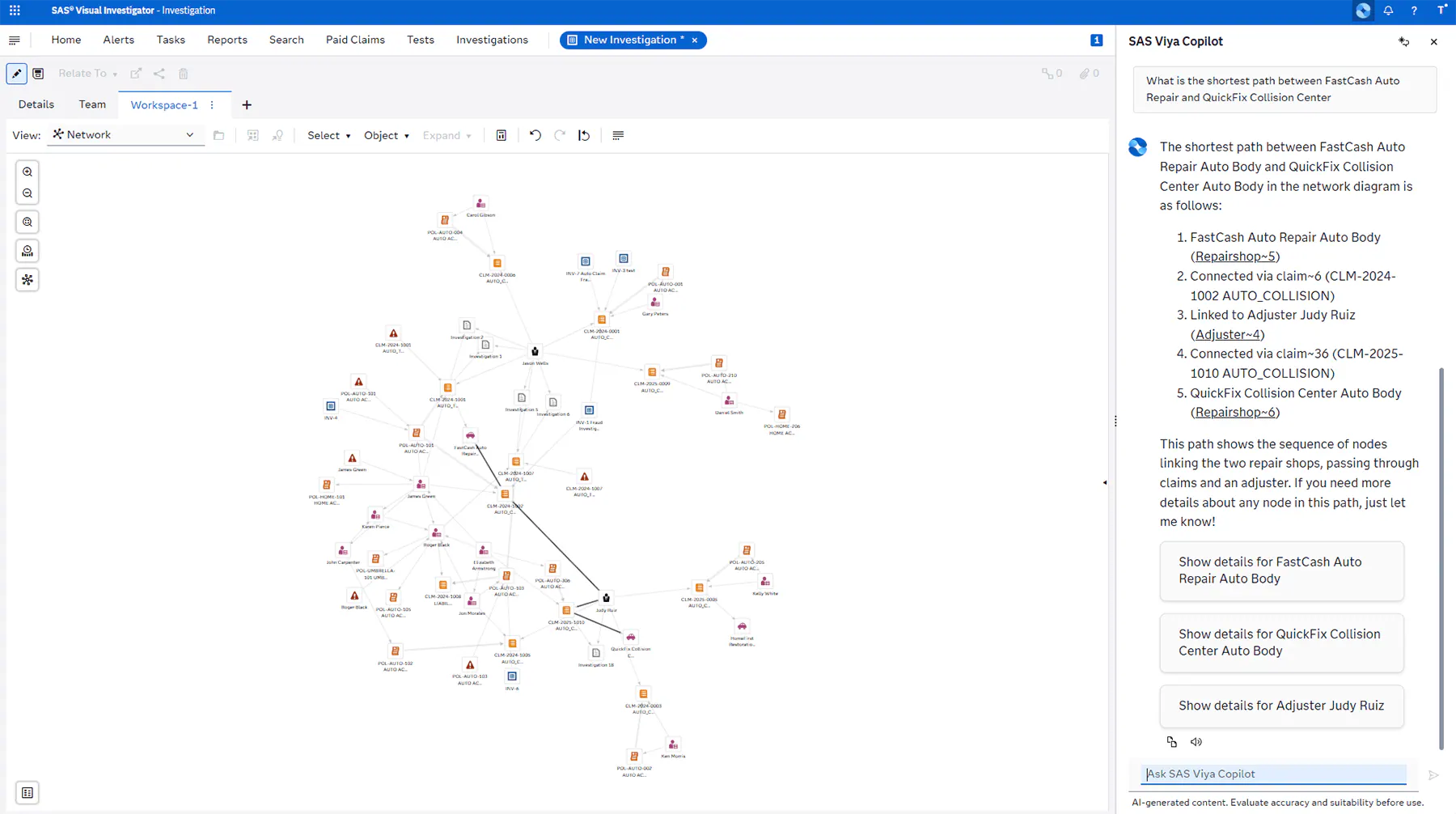Select the Jason Wells adjuster node

[x=535, y=351]
